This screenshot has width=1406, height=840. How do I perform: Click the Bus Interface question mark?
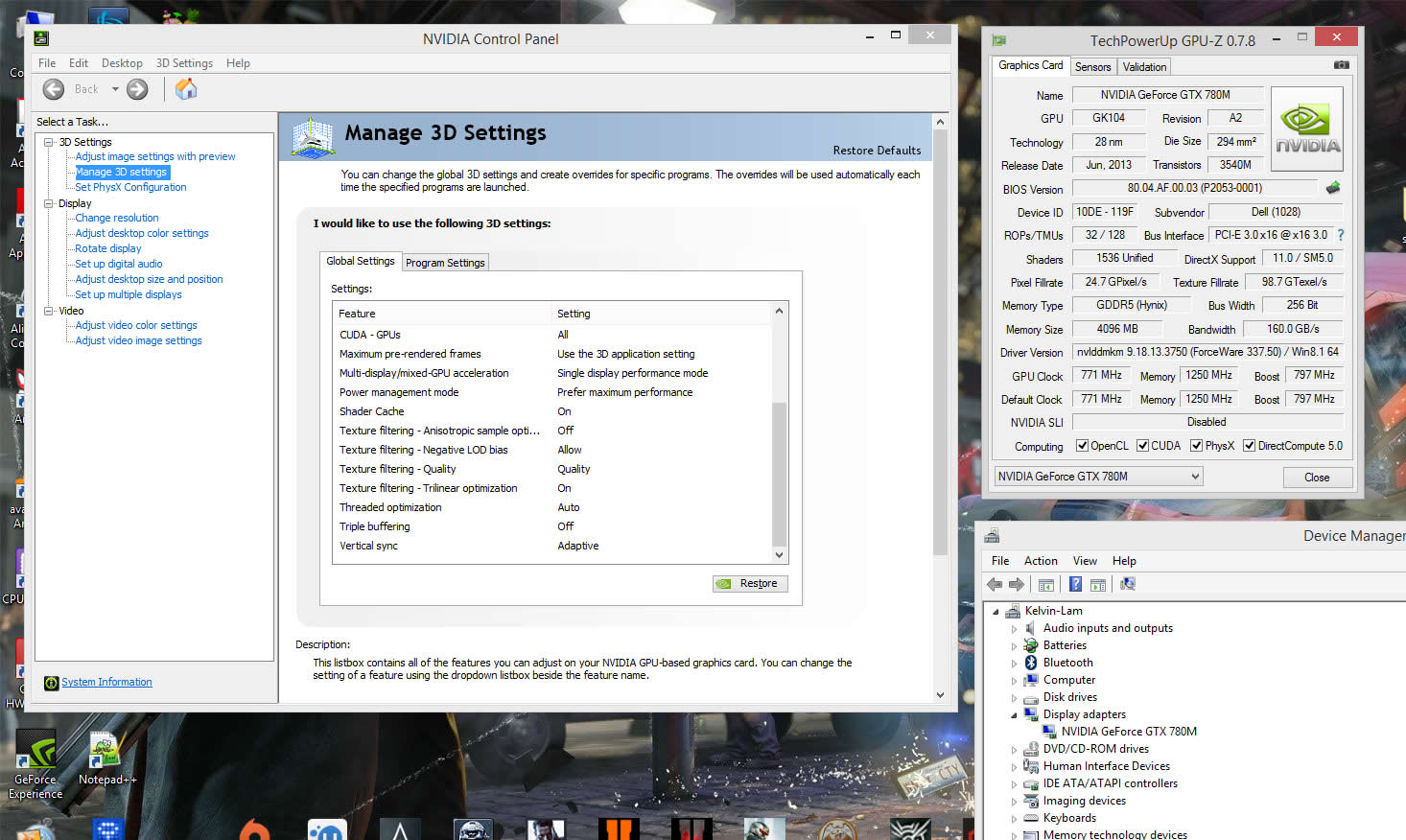[1340, 235]
